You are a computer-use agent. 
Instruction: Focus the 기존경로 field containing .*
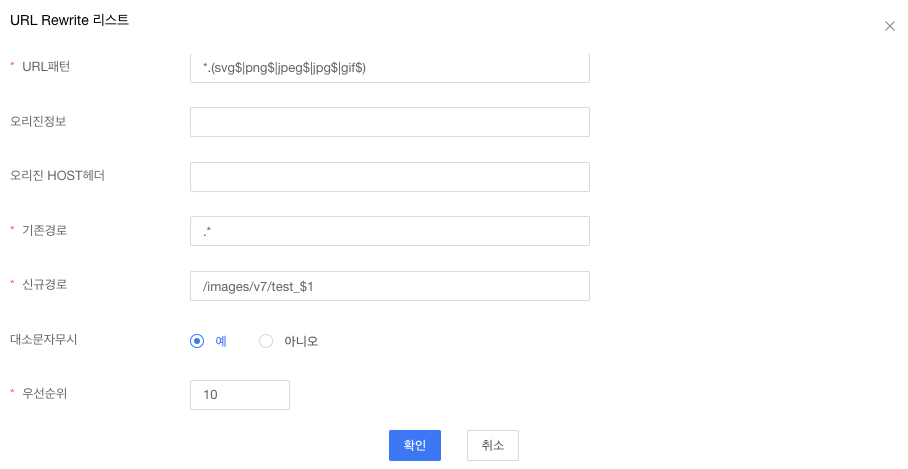(x=389, y=231)
